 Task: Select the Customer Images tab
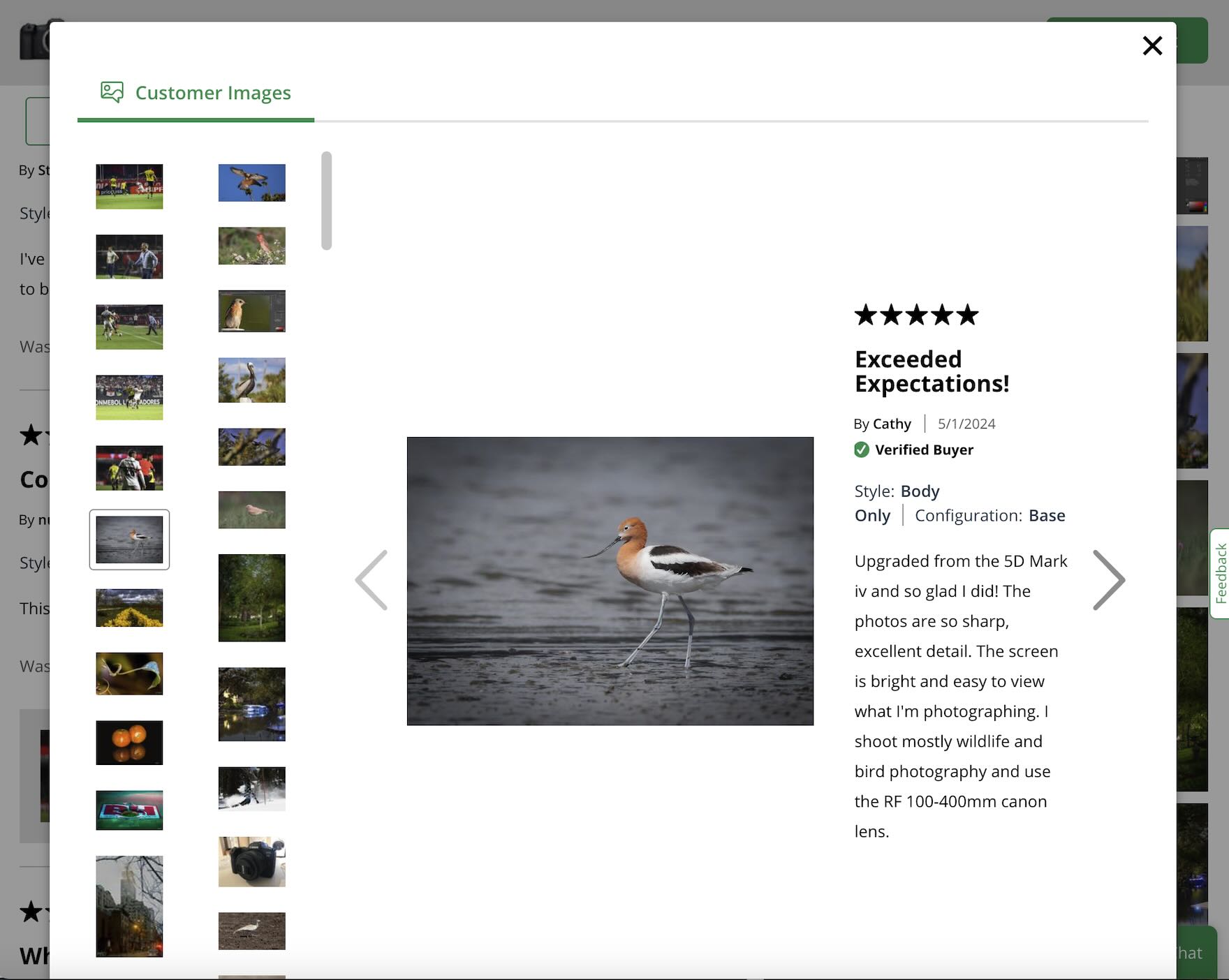pyautogui.click(x=212, y=93)
